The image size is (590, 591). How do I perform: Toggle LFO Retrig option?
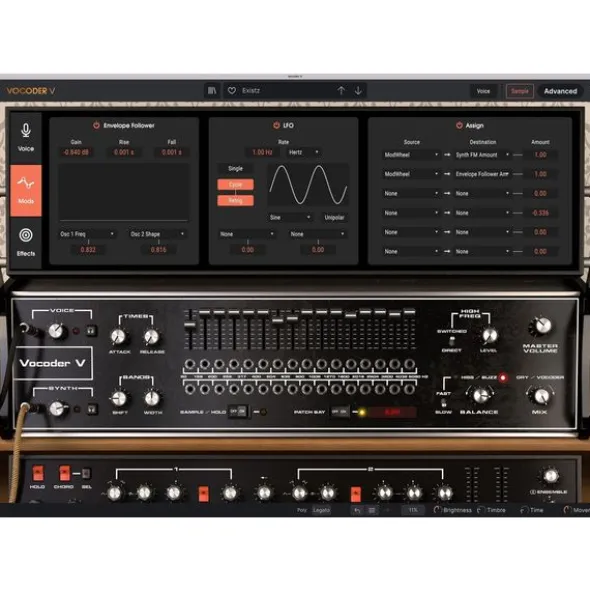235,201
